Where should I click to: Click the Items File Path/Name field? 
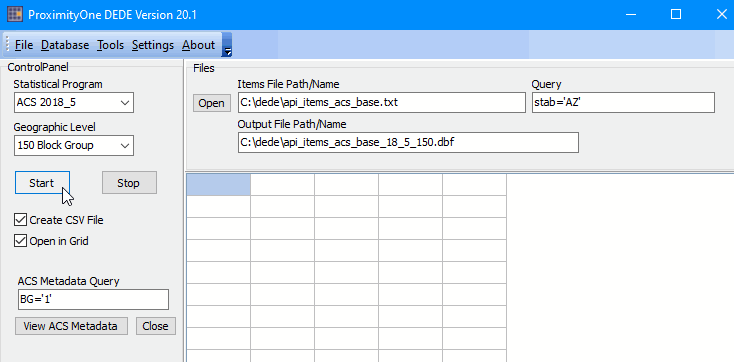click(382, 103)
